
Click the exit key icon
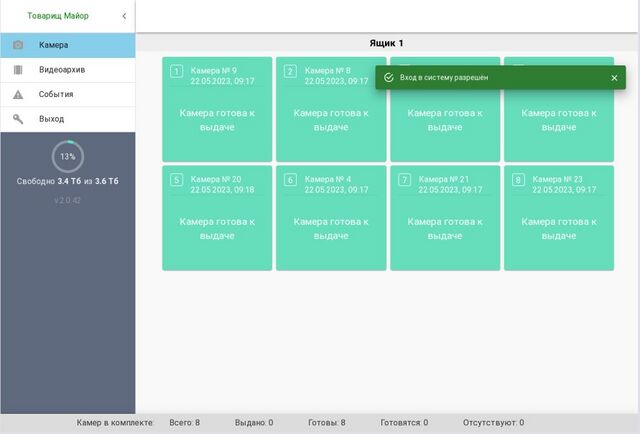18,119
